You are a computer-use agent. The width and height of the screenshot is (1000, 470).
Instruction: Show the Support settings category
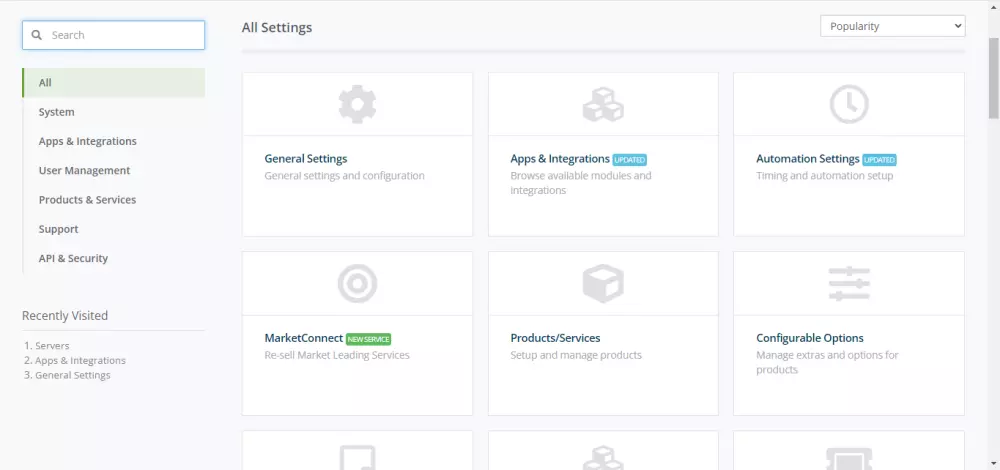[x=59, y=229]
